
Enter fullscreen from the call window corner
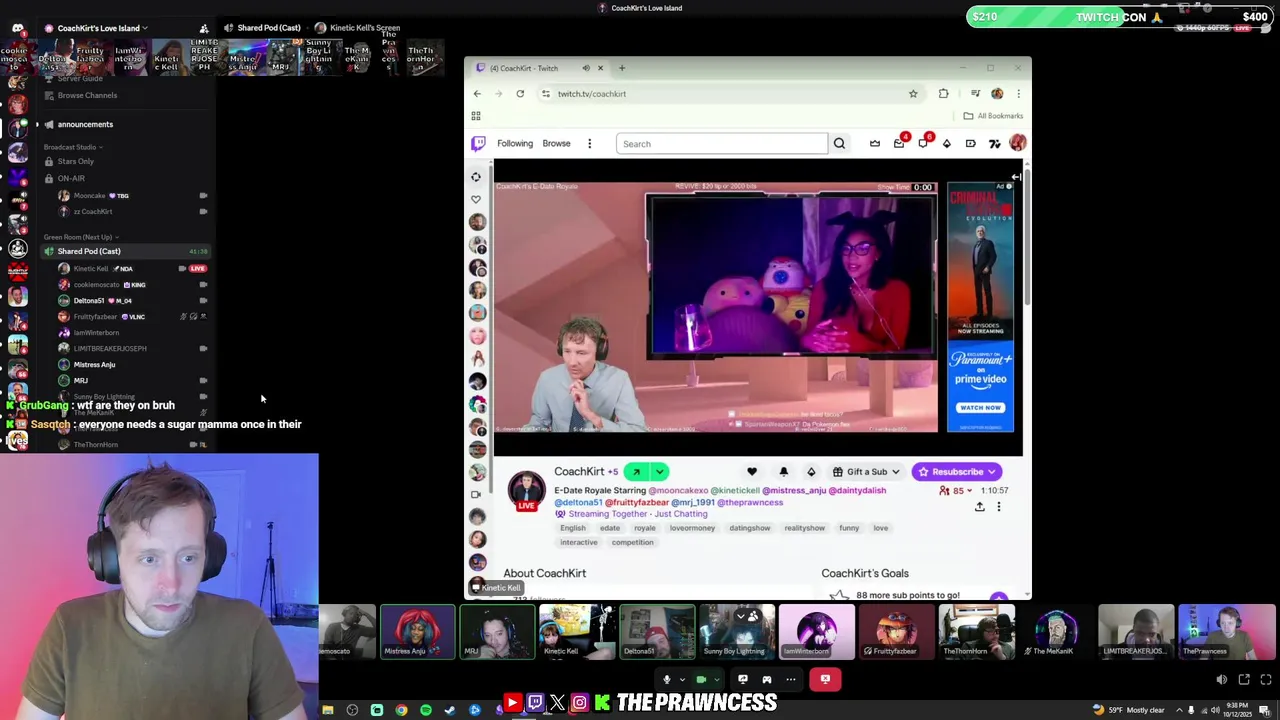1265,680
